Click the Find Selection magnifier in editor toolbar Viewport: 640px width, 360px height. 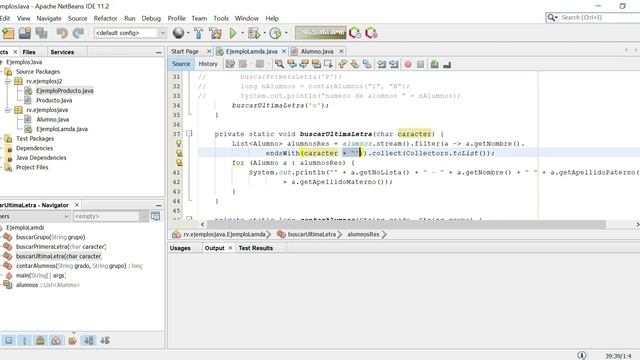[x=279, y=64]
